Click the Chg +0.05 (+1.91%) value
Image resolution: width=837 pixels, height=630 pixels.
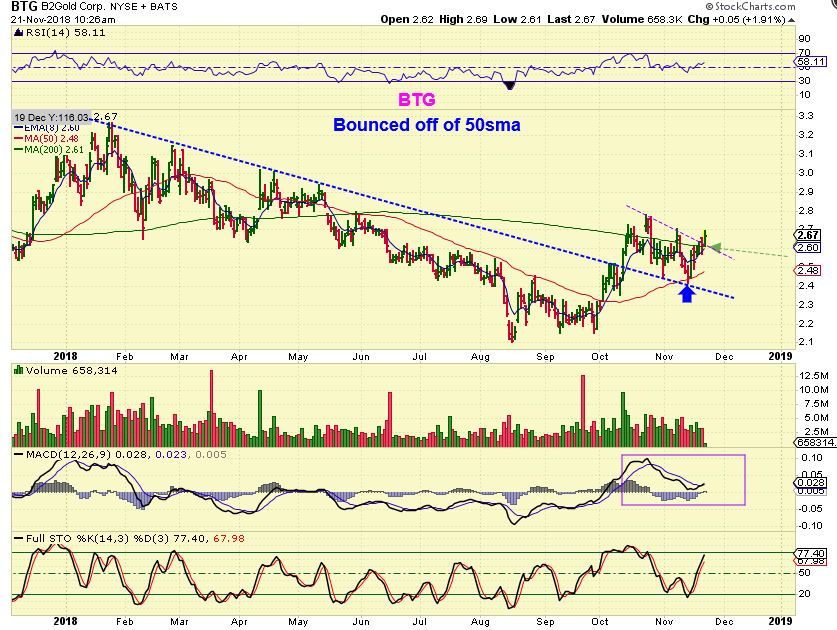click(737, 20)
